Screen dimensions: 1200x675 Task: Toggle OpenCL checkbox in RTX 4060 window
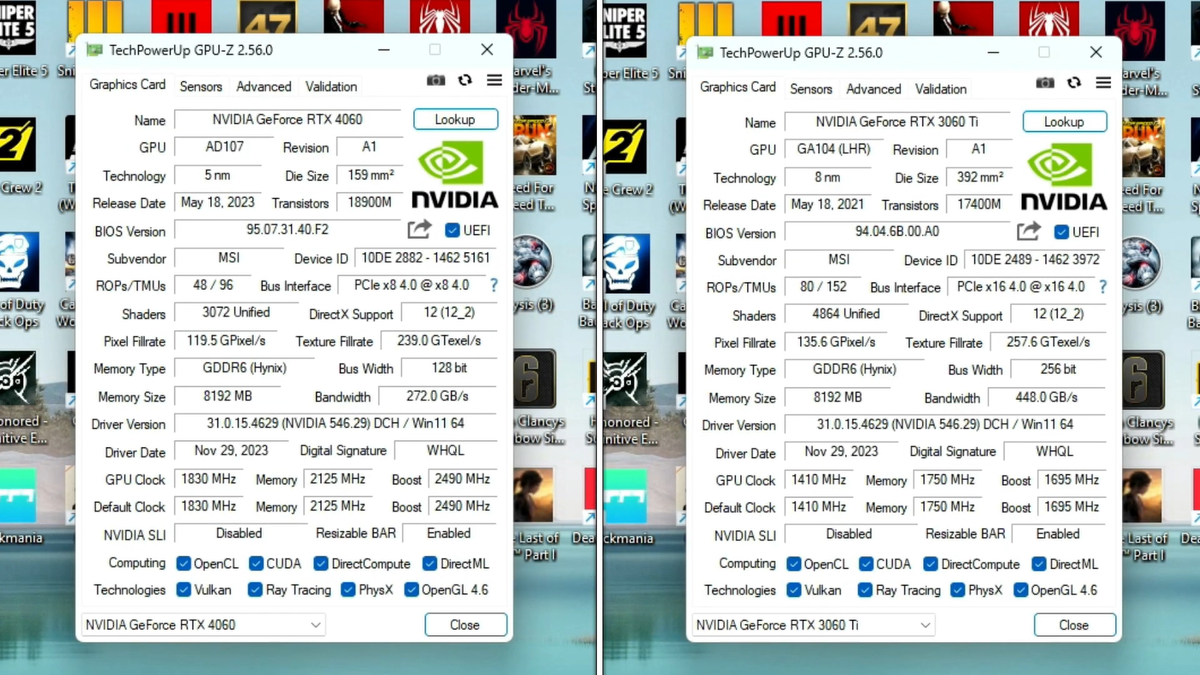184,563
